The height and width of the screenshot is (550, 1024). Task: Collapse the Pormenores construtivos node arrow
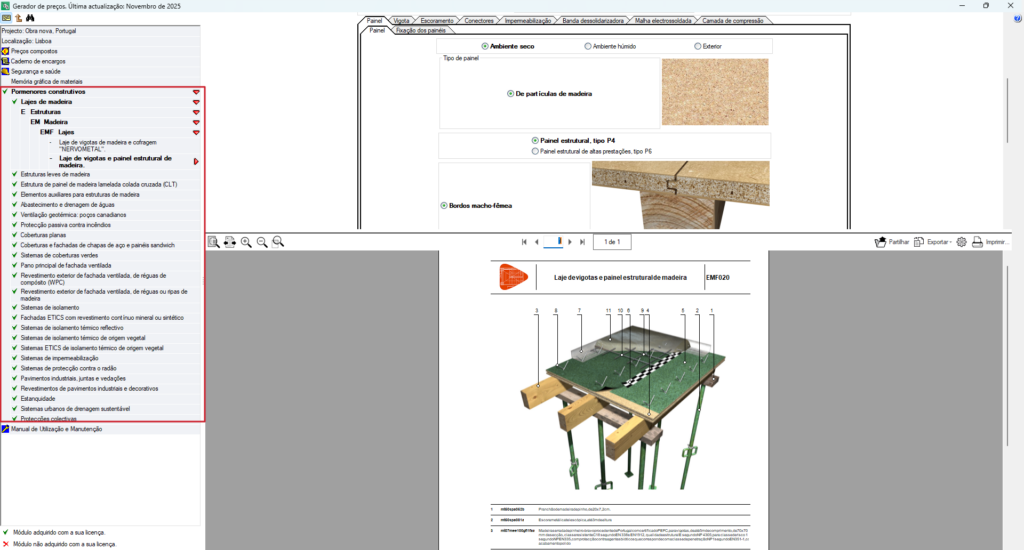click(196, 92)
